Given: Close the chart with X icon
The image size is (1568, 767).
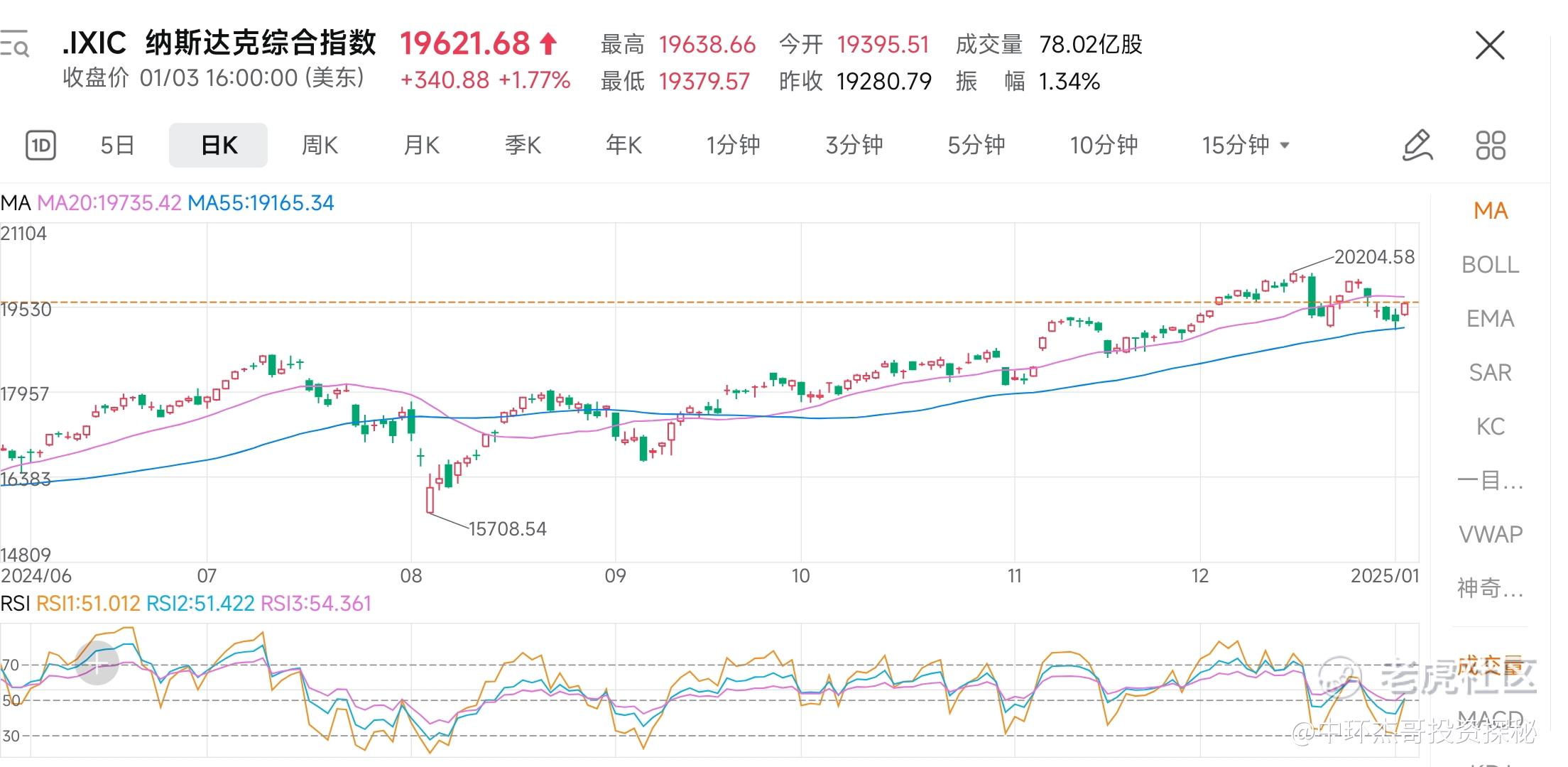Looking at the screenshot, I should pos(1490,45).
